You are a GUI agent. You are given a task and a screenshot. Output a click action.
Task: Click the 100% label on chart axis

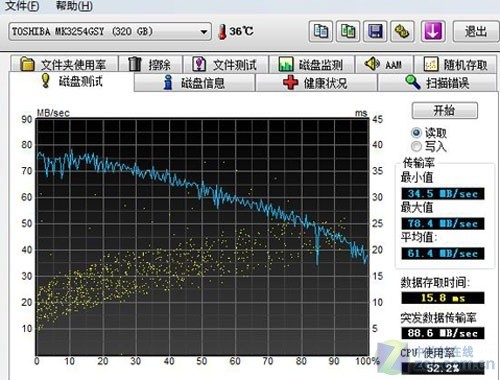coord(367,361)
